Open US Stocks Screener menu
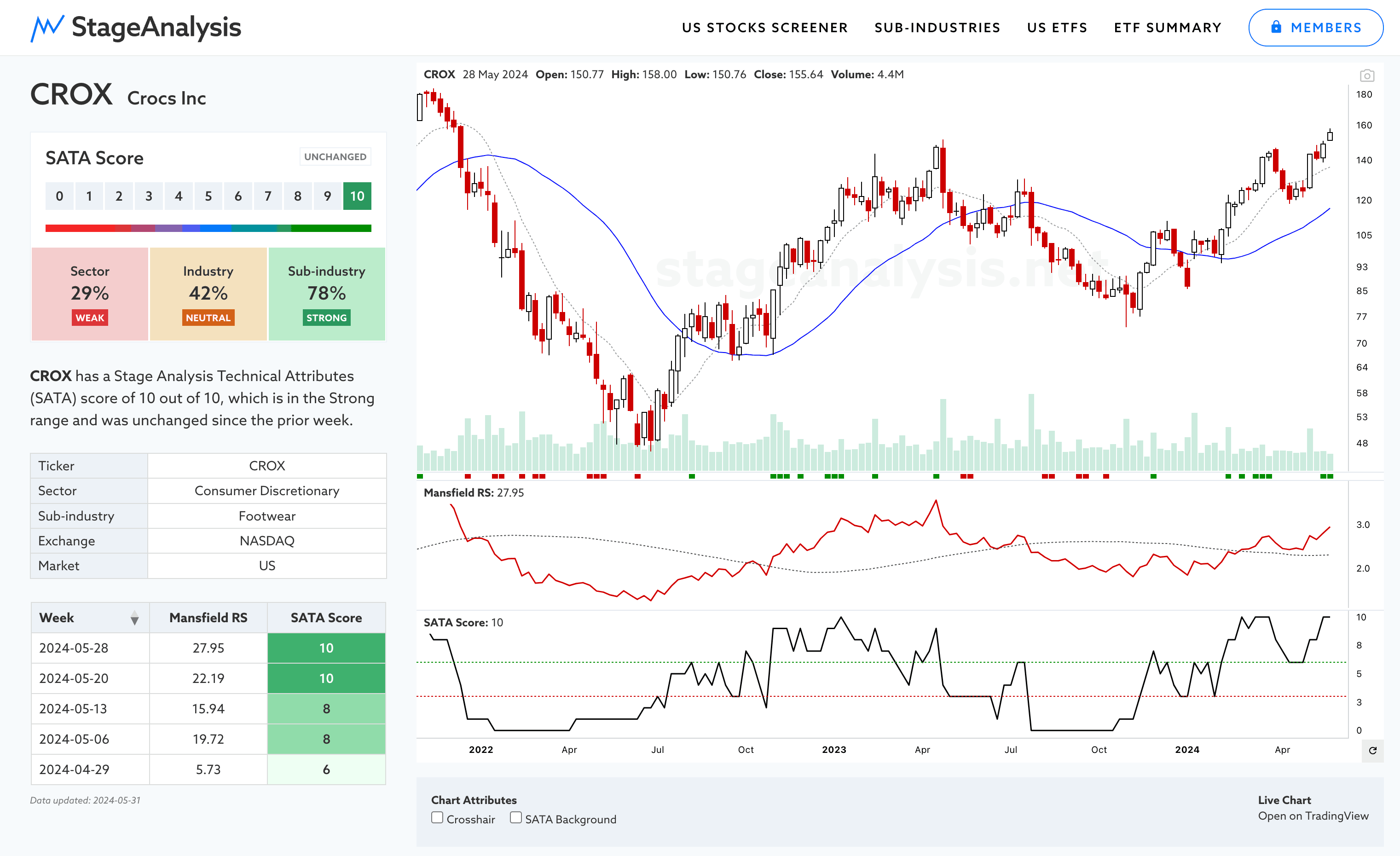Viewport: 1400px width, 856px height. coord(765,28)
